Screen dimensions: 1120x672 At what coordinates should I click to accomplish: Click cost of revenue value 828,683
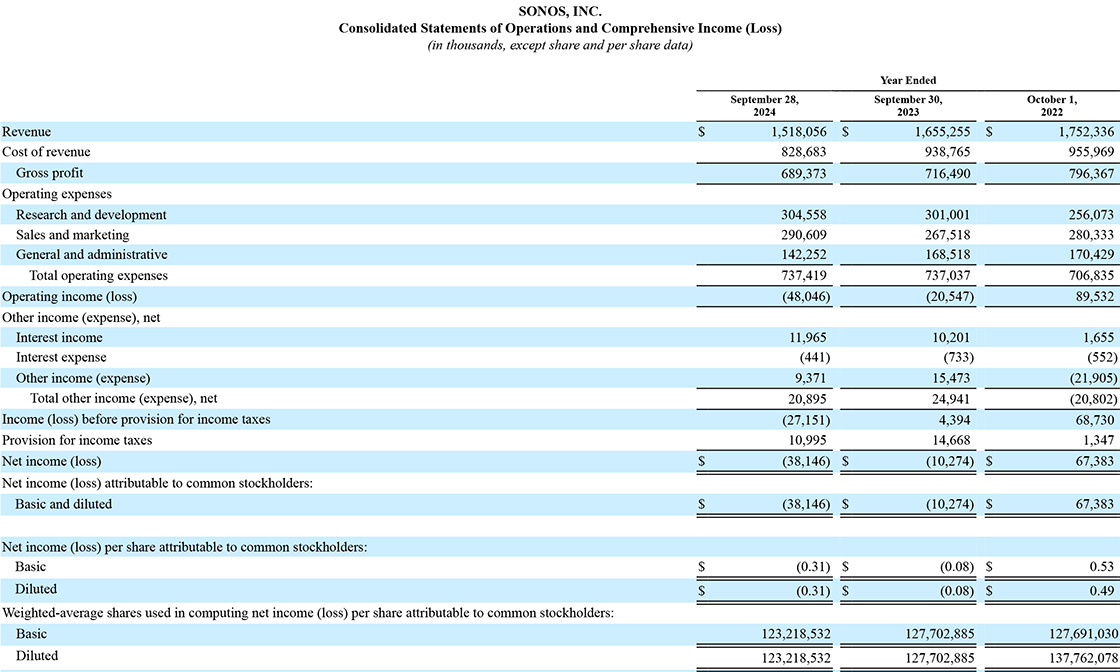804,152
